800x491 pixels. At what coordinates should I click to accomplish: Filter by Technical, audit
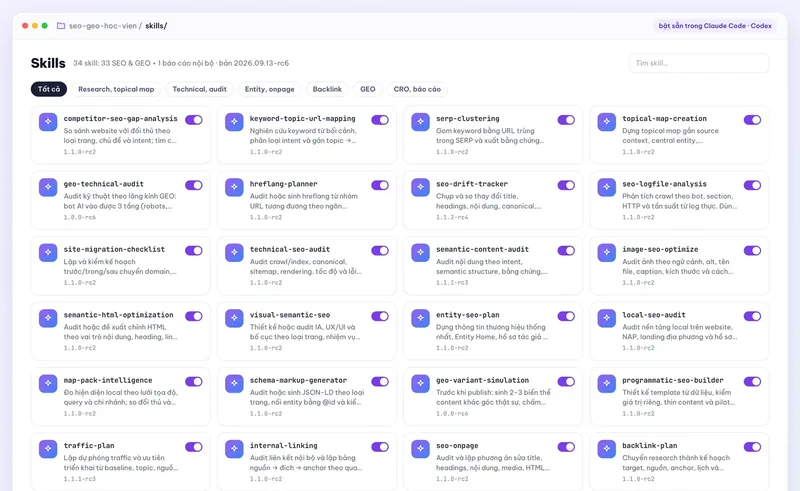pyautogui.click(x=199, y=89)
